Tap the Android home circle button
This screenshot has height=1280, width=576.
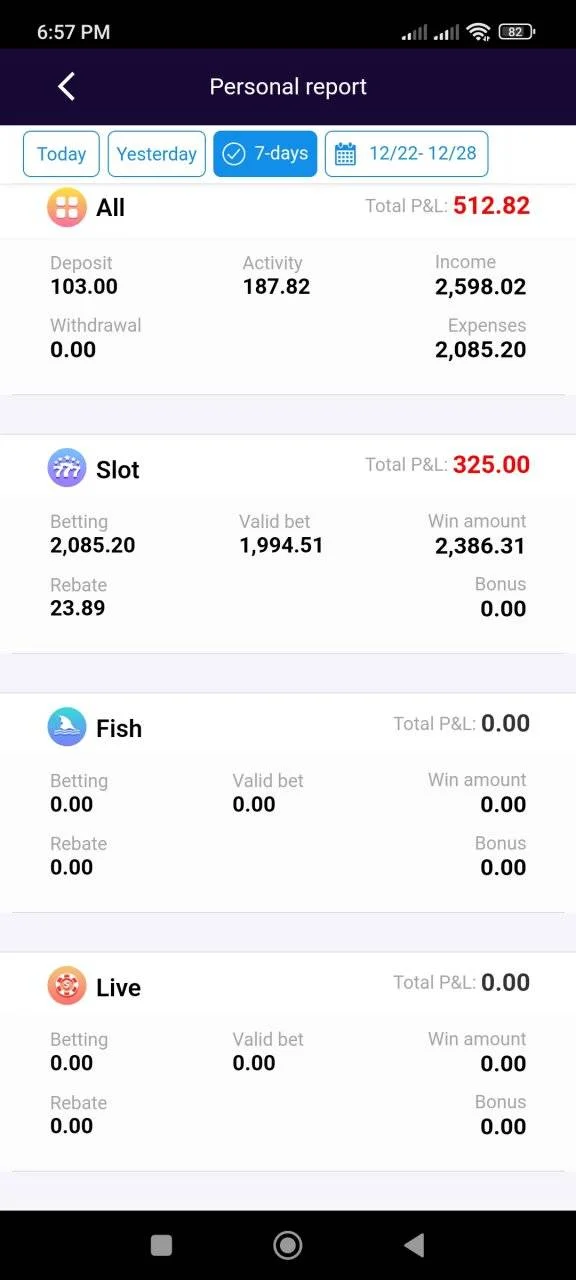(288, 1245)
